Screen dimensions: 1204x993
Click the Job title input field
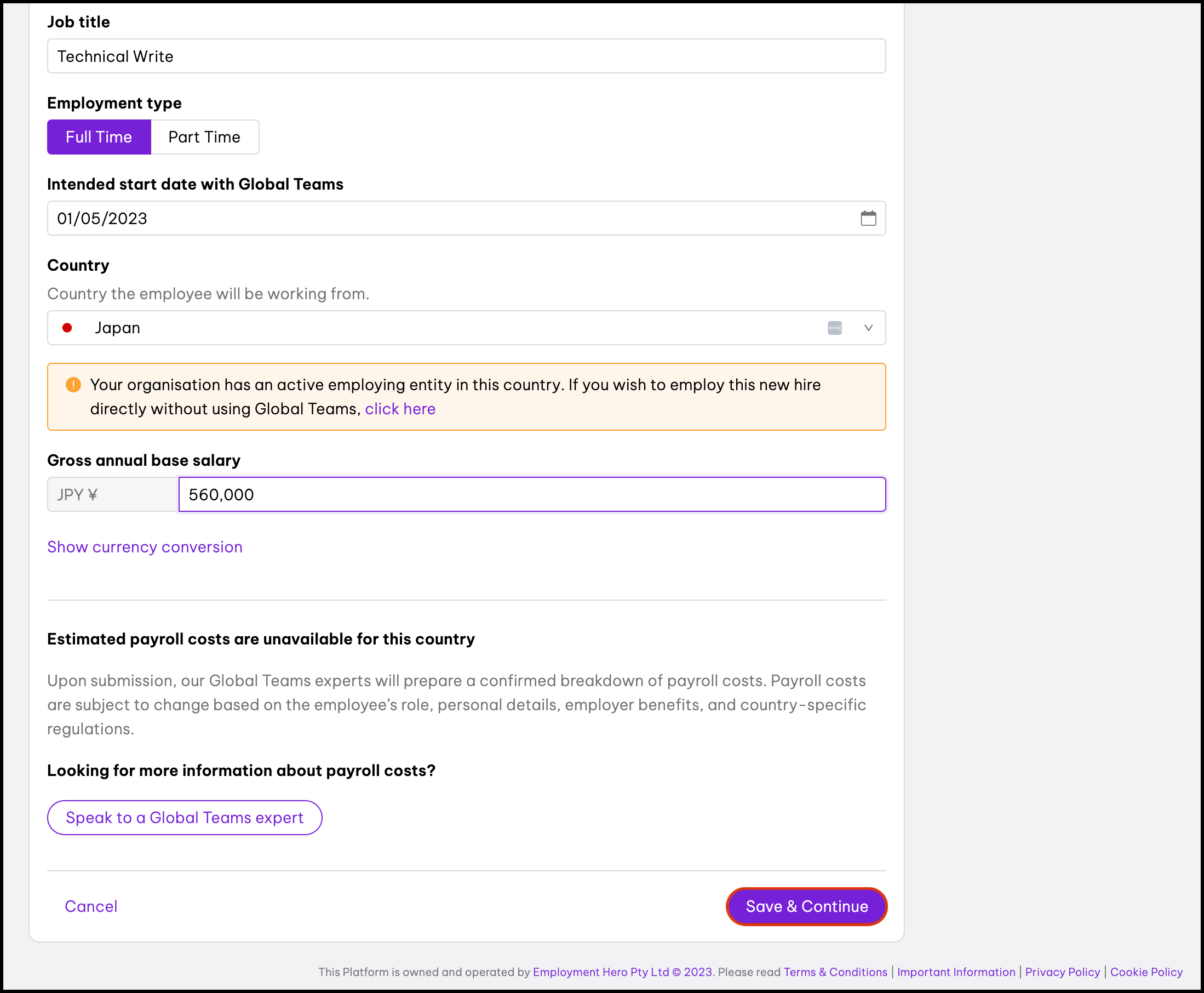466,56
